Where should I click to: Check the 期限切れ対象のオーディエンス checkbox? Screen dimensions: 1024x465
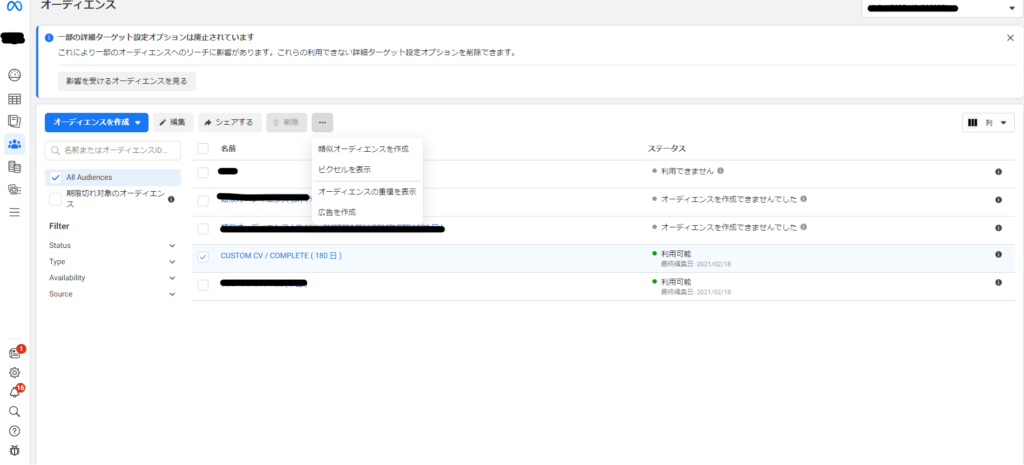click(x=56, y=199)
